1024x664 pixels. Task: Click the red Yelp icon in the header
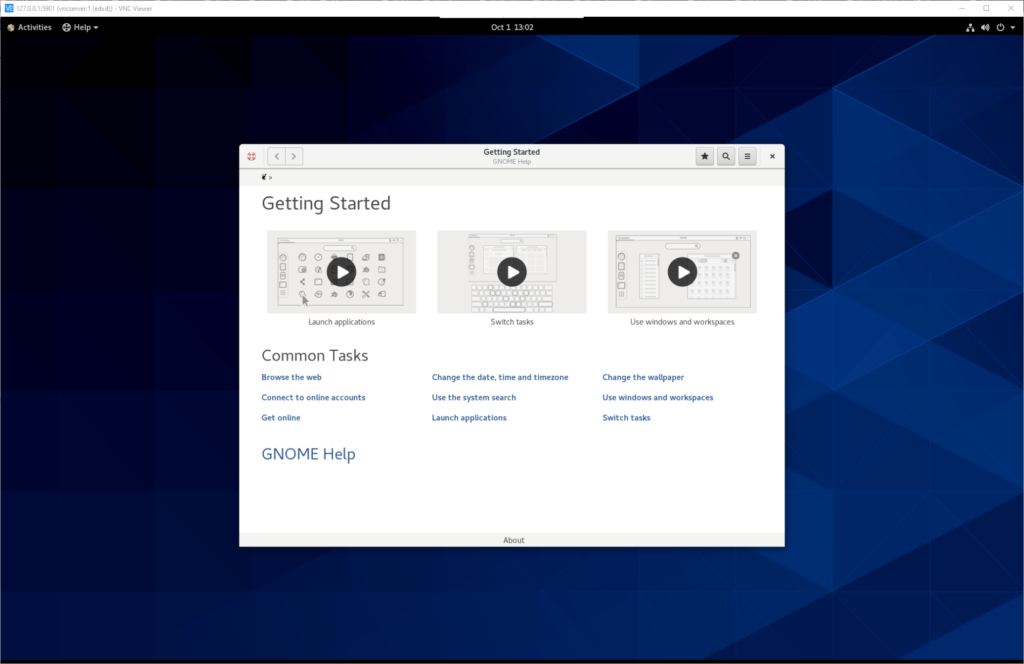tap(251, 156)
